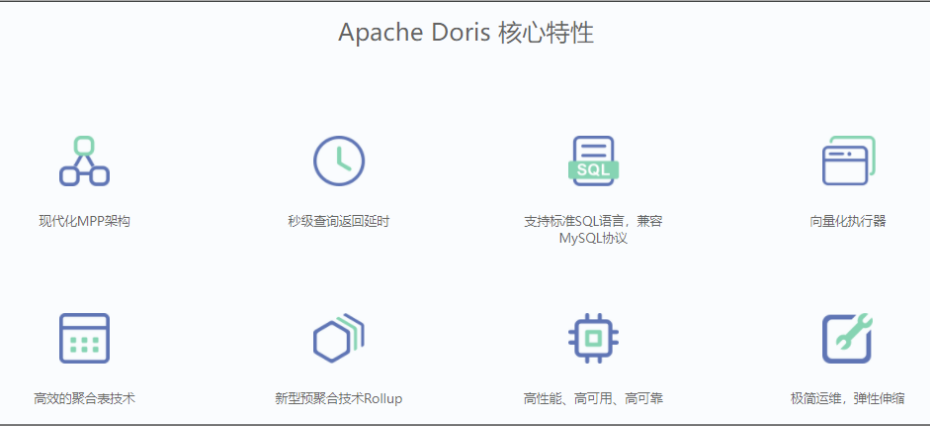The height and width of the screenshot is (427, 930).
Task: Select the '秒级查询返回延时' label
Action: [339, 221]
